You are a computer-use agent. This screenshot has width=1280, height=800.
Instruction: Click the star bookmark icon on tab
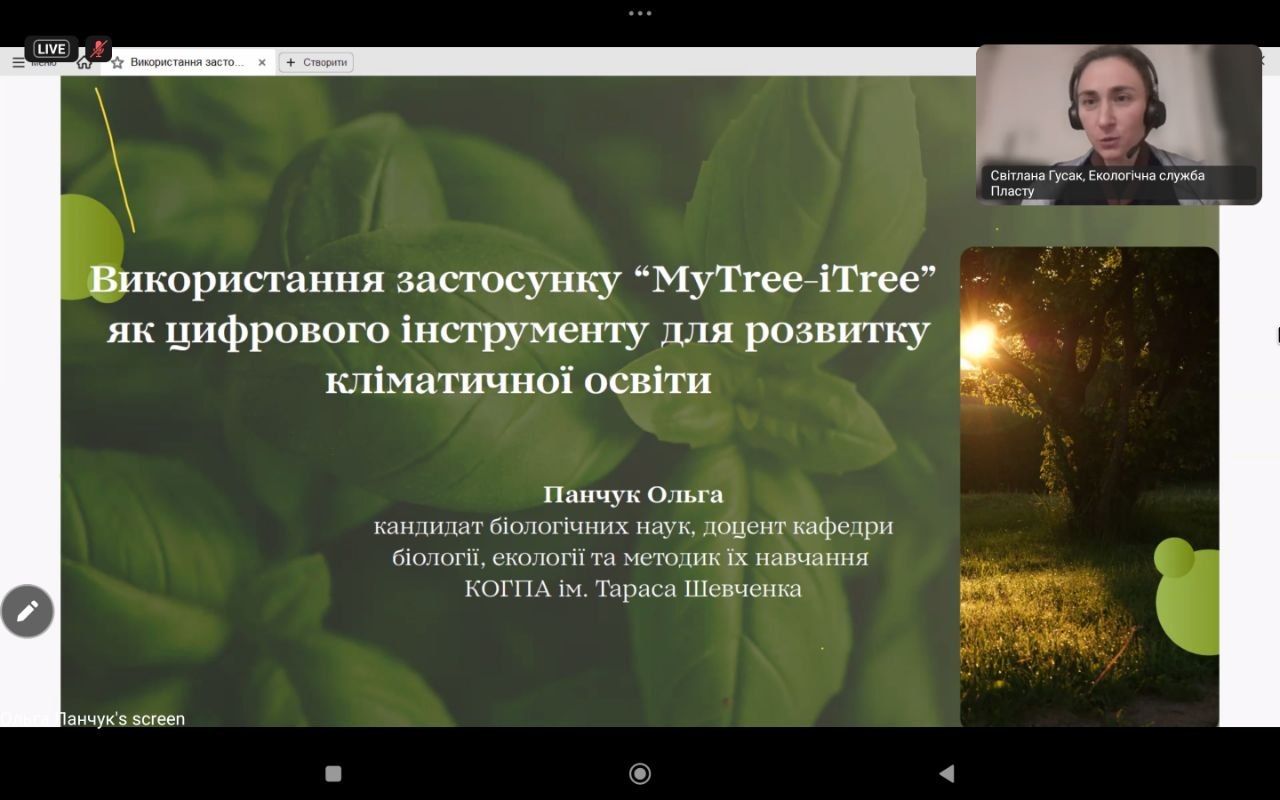[x=118, y=62]
